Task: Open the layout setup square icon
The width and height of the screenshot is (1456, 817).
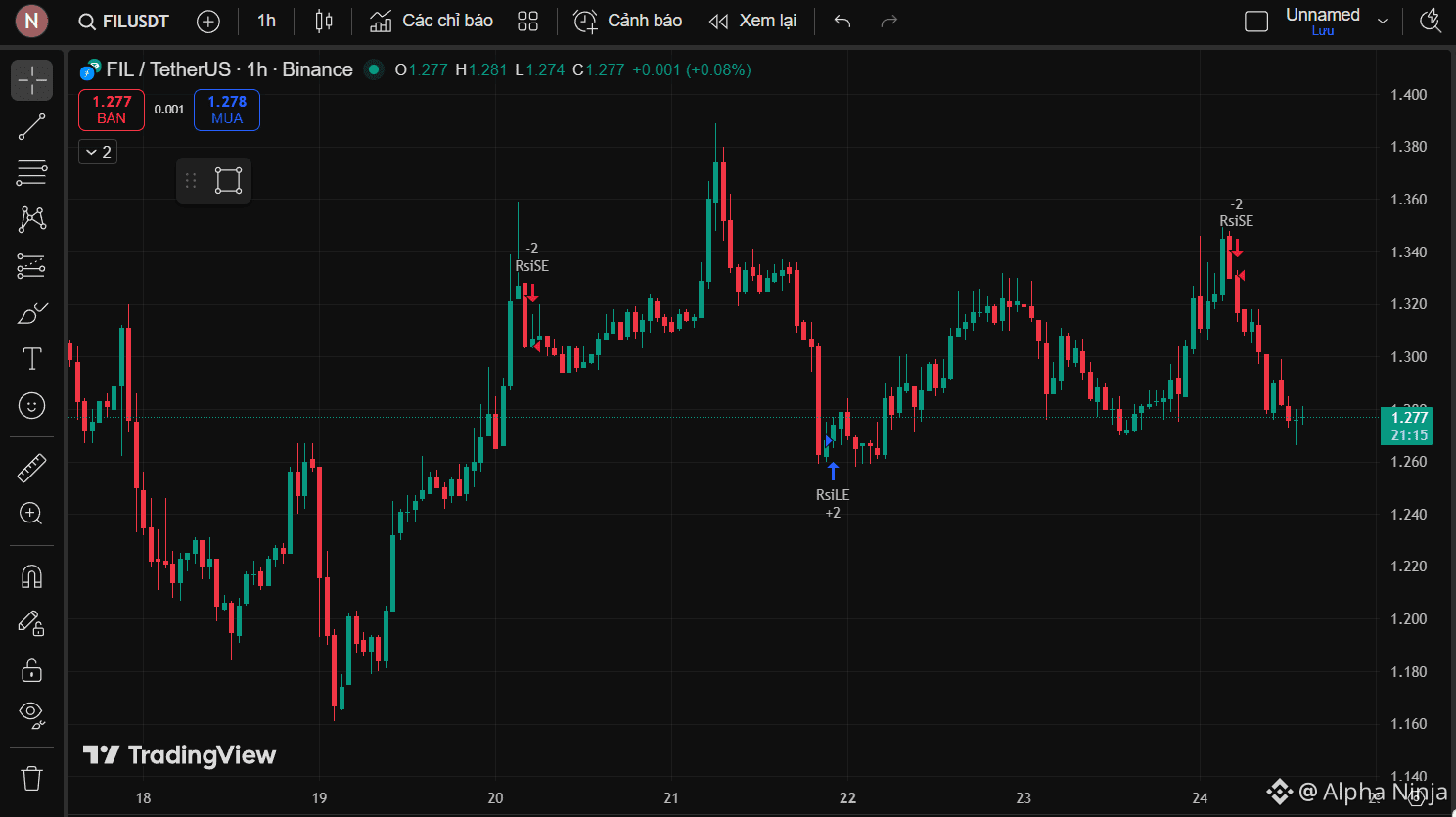Action: (x=1256, y=22)
